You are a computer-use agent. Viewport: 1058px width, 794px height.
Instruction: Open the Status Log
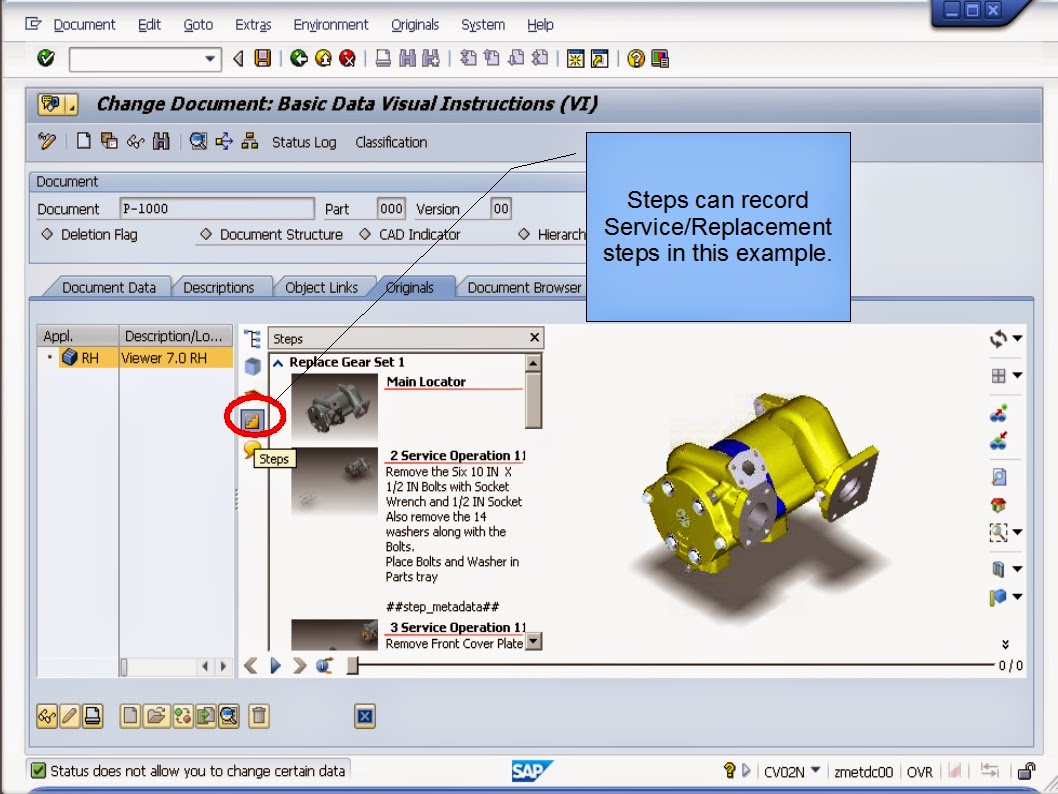303,142
